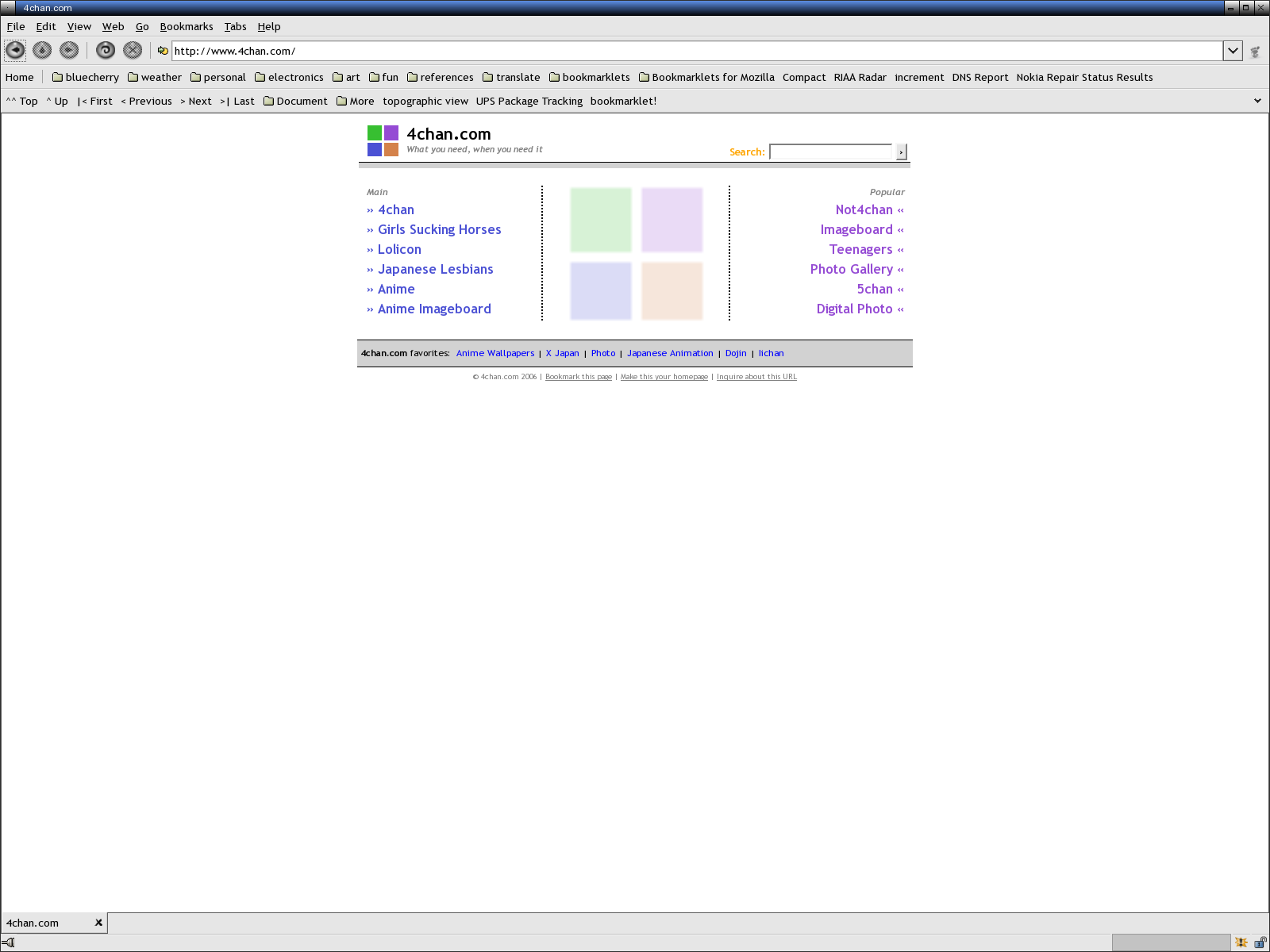The width and height of the screenshot is (1270, 952).
Task: Click the < Previous navigation link
Action: [146, 101]
